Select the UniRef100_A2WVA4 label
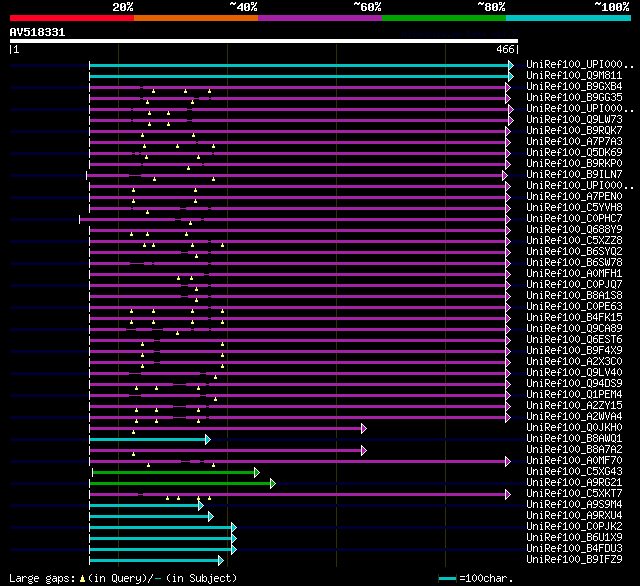The width and height of the screenshot is (640, 586). tap(574, 417)
